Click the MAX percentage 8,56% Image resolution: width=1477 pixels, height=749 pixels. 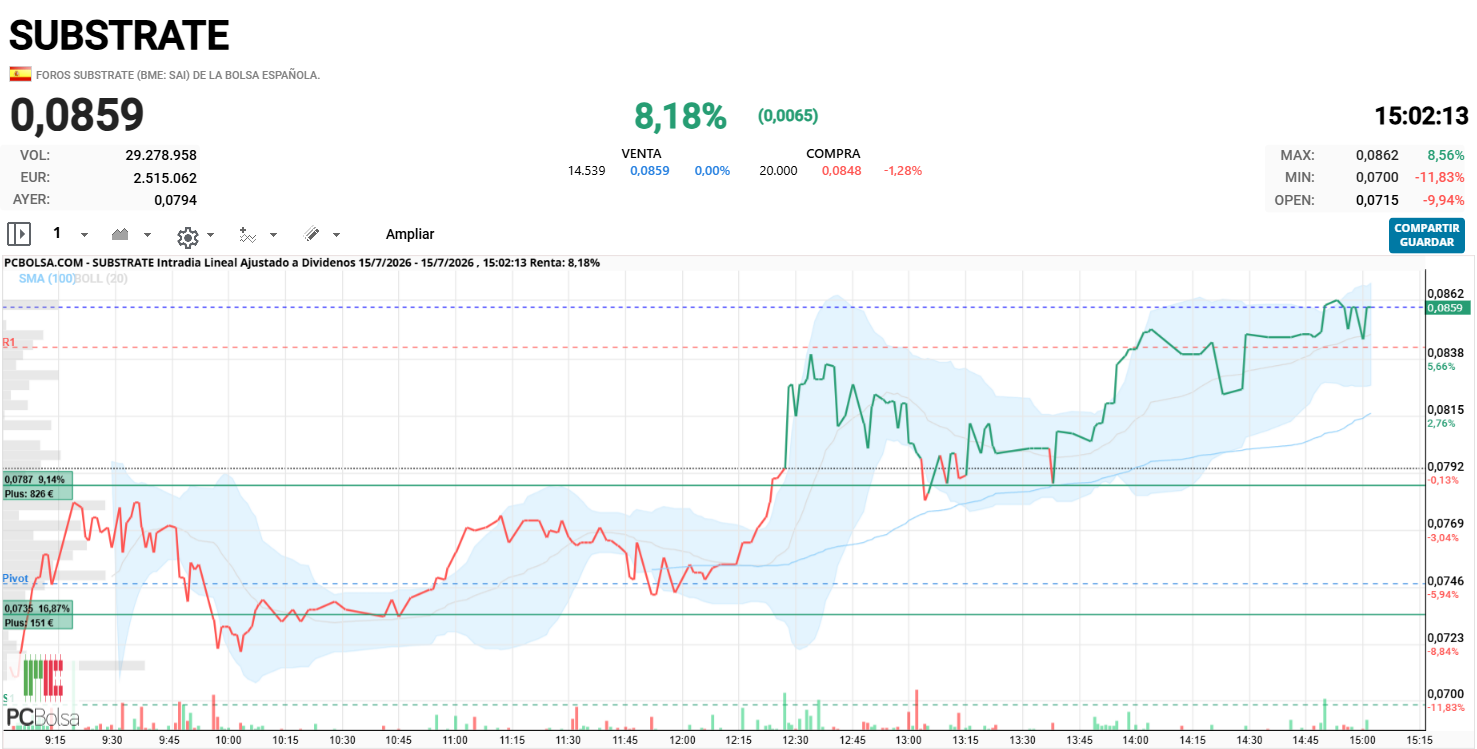1446,155
